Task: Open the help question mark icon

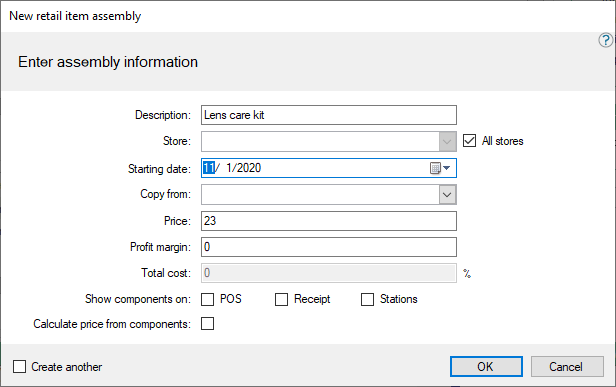Action: [605, 40]
